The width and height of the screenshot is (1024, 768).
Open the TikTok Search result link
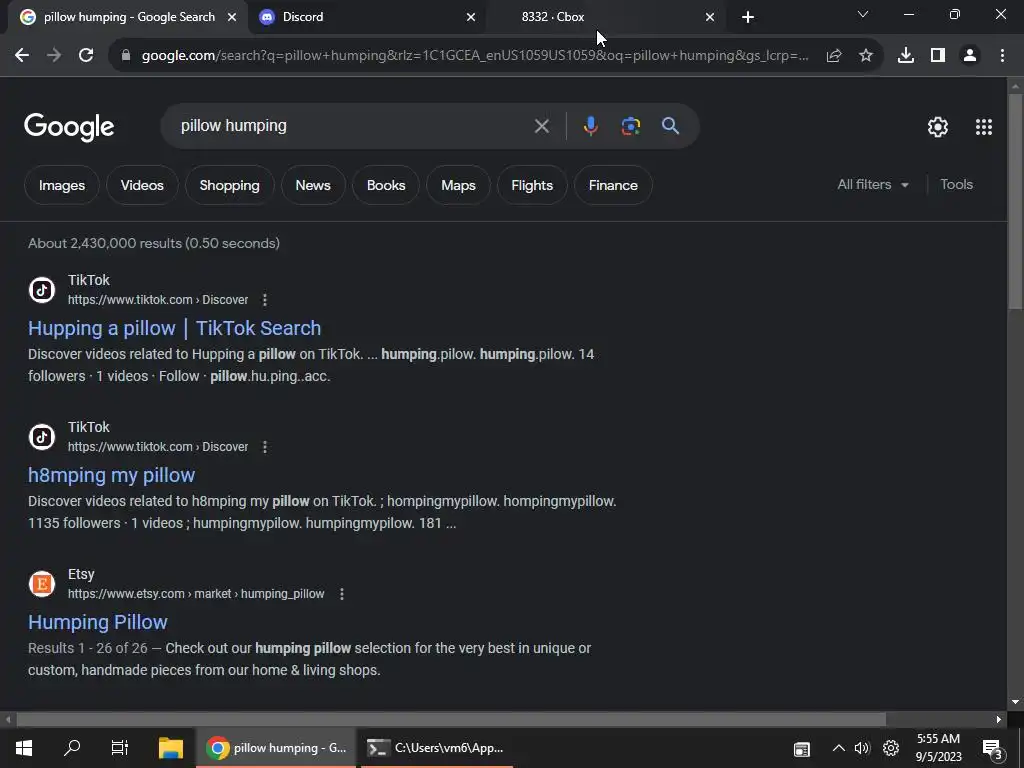click(174, 328)
